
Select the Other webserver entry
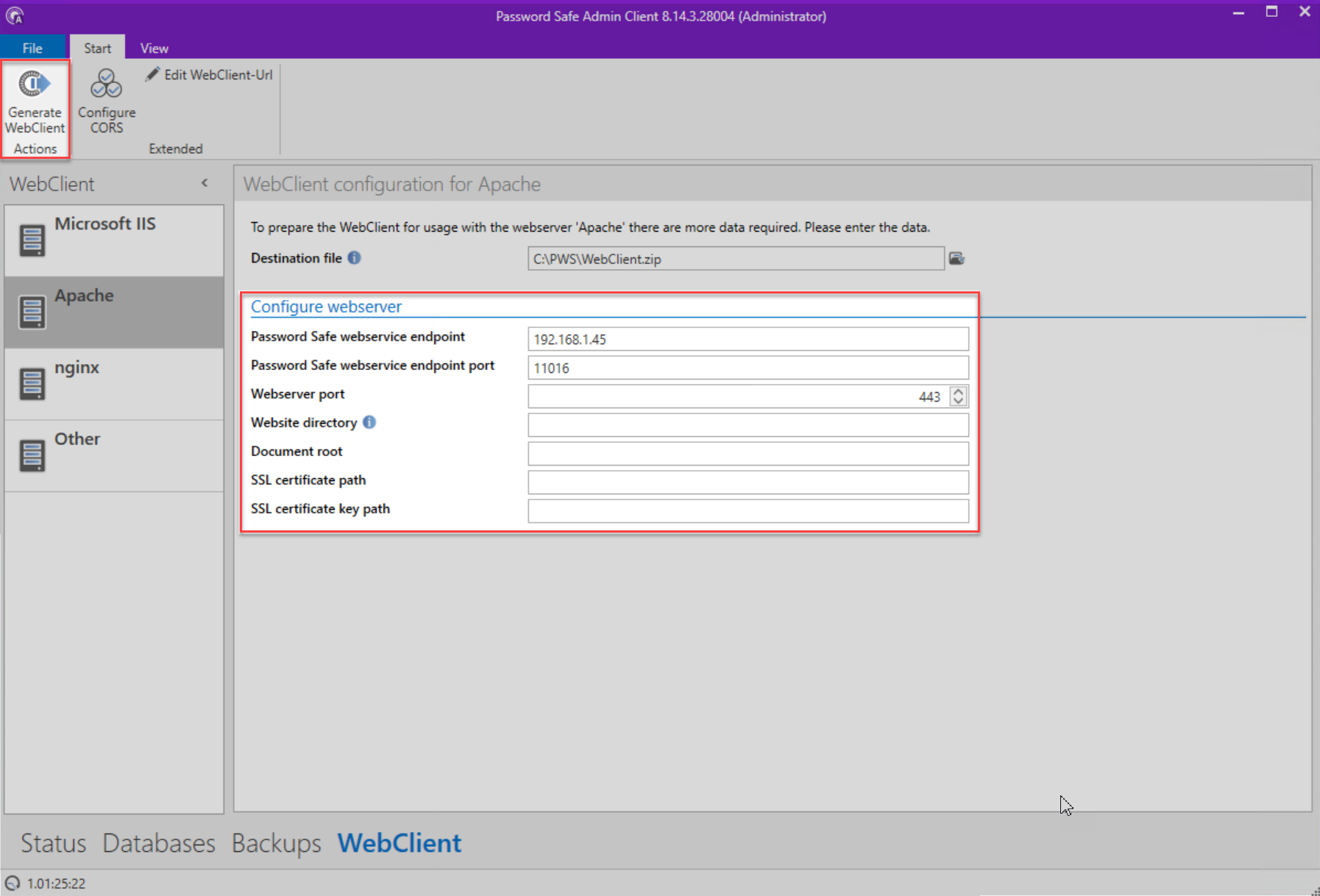click(x=114, y=456)
